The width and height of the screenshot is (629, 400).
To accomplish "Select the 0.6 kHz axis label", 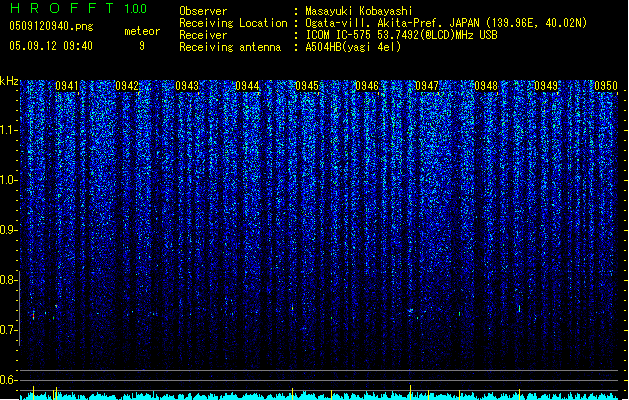I will [x=8, y=380].
